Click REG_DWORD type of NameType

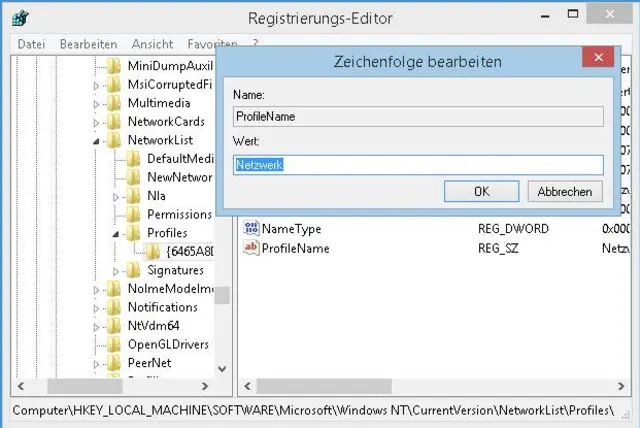tap(513, 229)
